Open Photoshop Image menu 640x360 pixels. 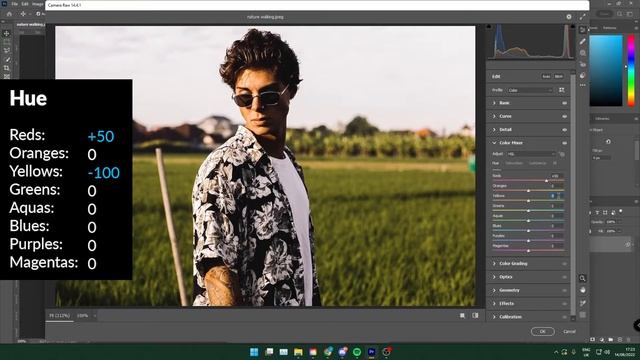[38, 4]
